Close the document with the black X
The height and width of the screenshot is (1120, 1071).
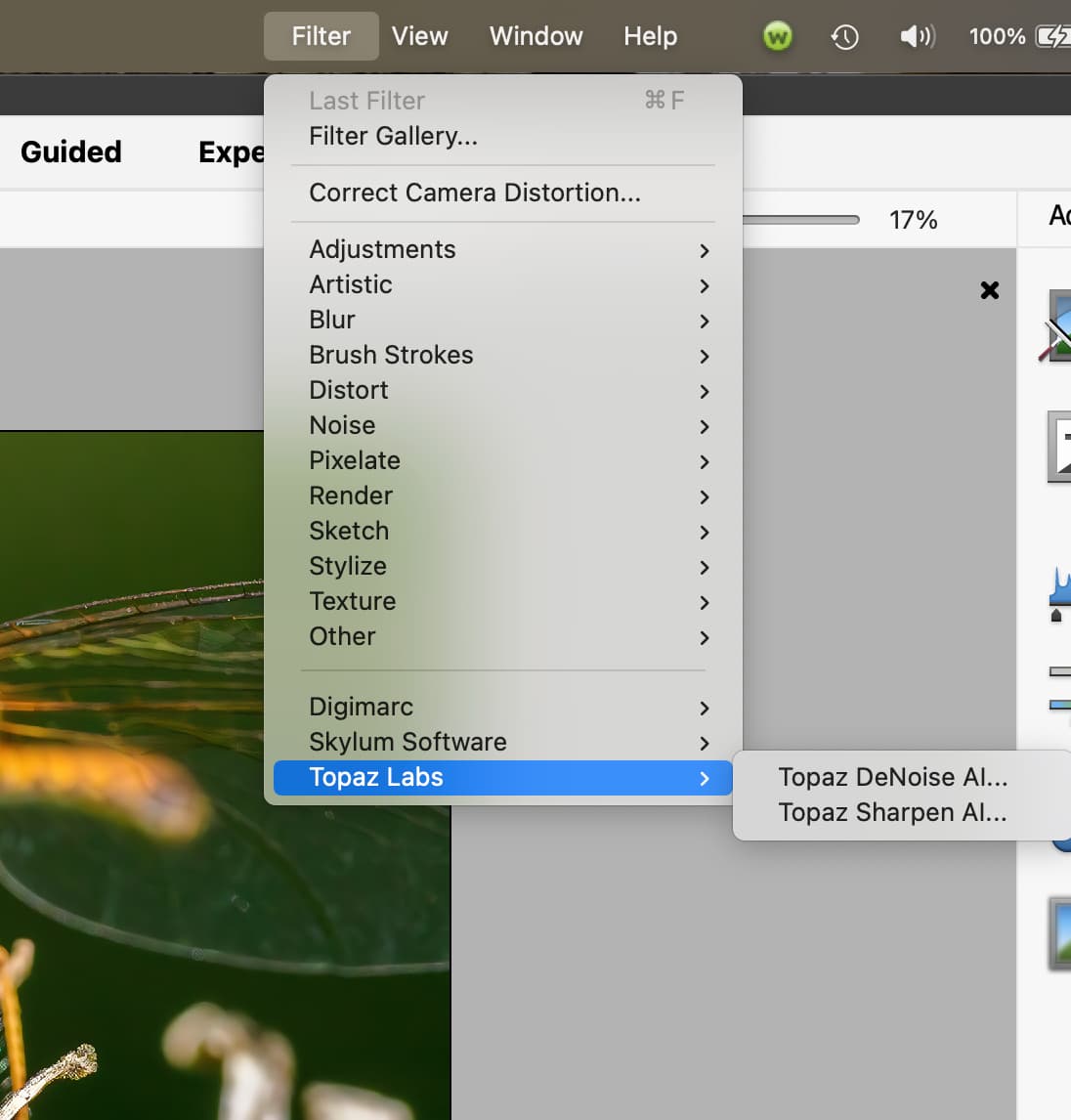coord(989,290)
